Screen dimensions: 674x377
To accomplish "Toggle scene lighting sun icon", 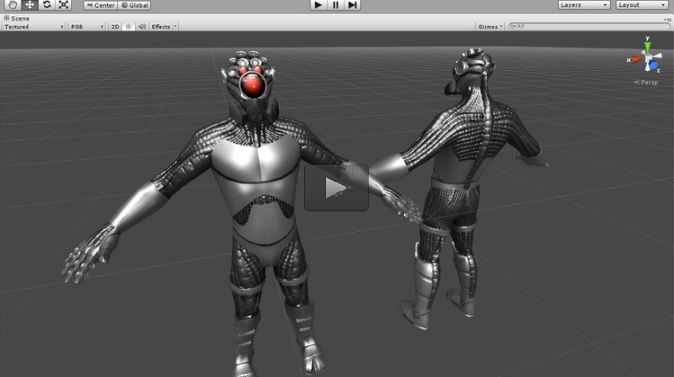I will click(x=128, y=27).
